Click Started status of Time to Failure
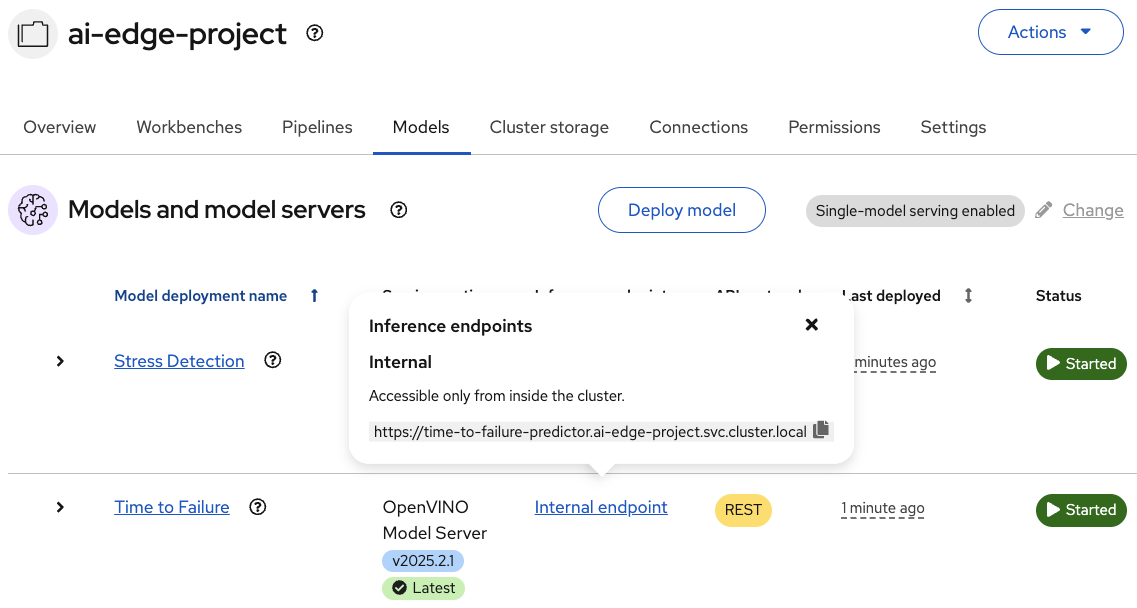This screenshot has height=608, width=1137. click(1081, 510)
